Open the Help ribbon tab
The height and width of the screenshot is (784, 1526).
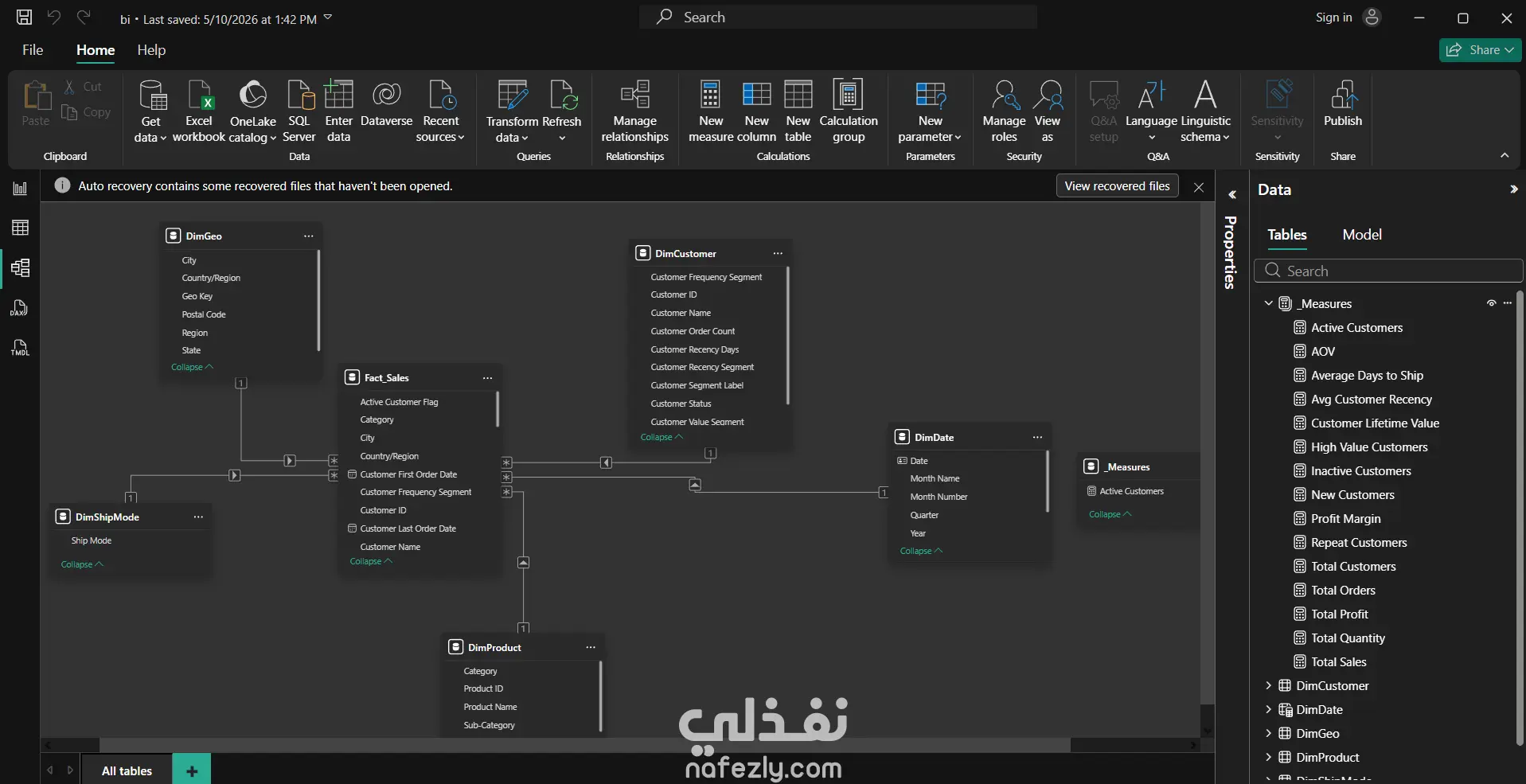151,50
